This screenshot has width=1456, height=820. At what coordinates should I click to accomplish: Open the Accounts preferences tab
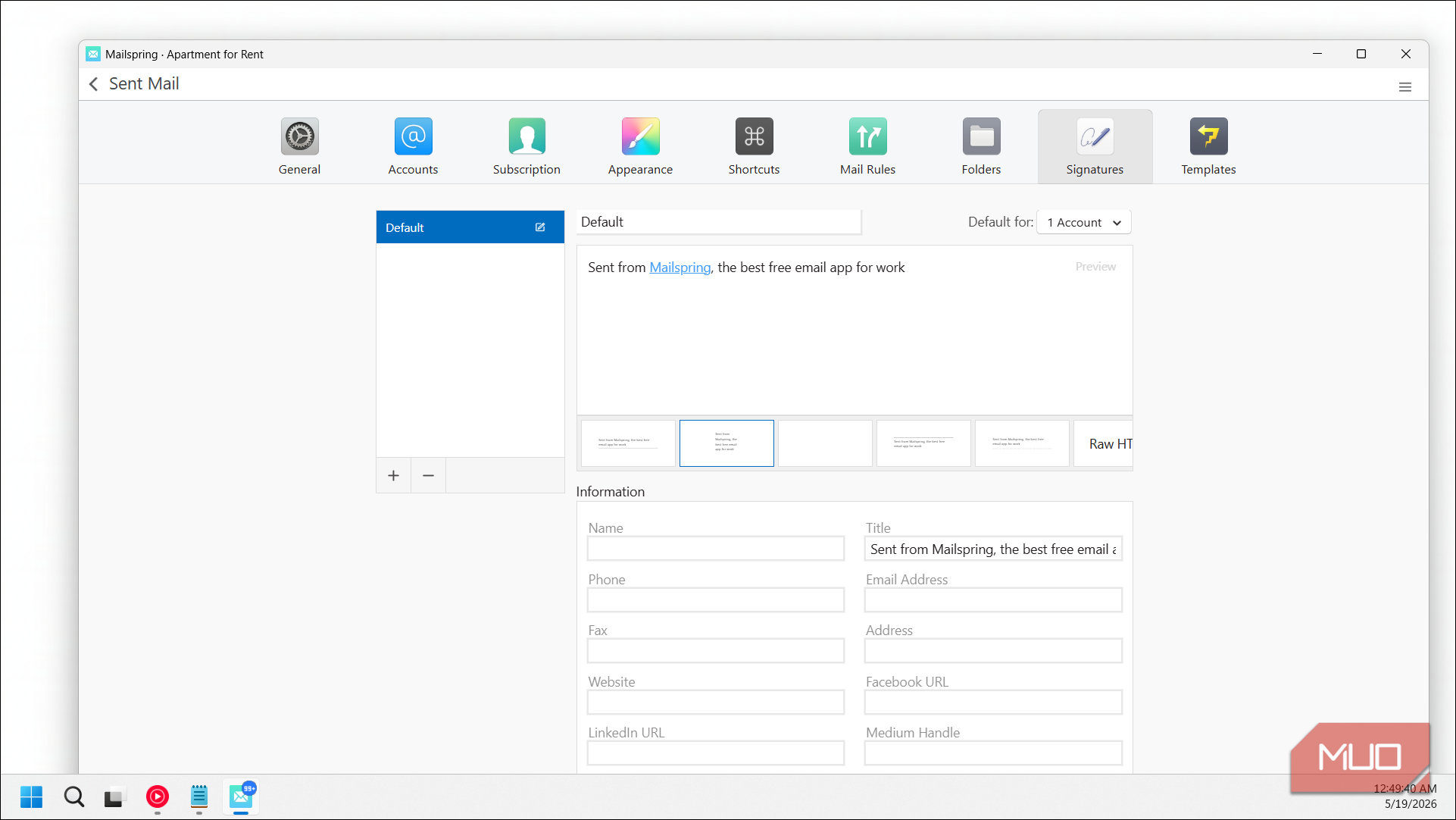click(x=413, y=147)
